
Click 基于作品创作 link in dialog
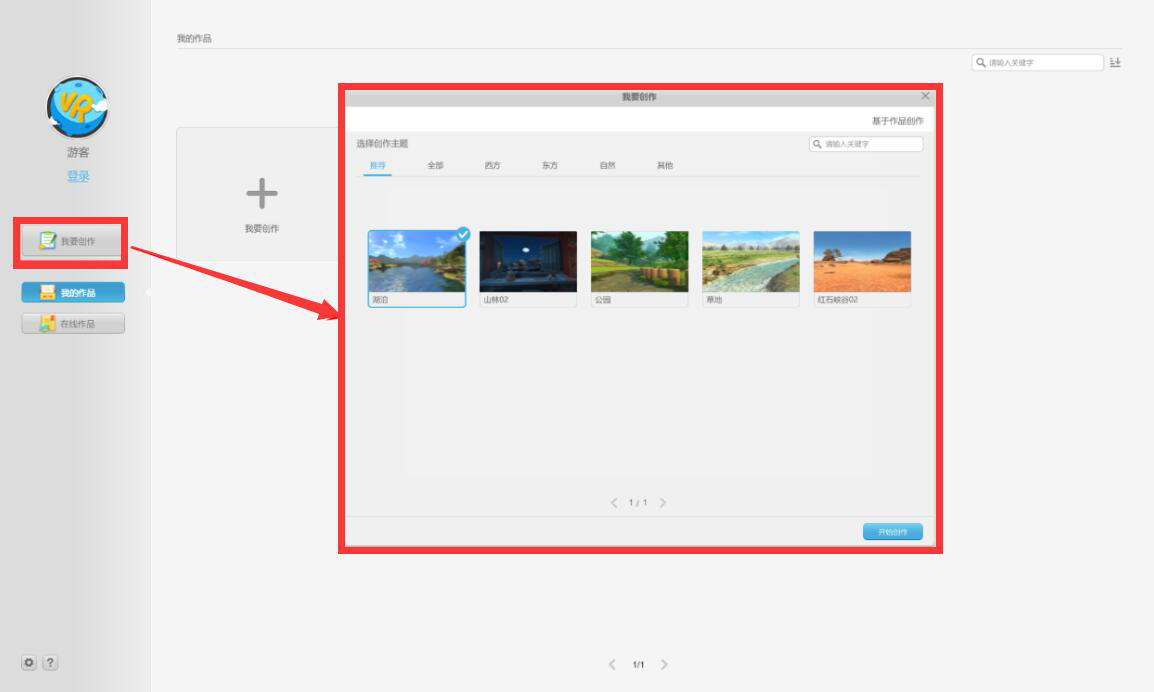coord(897,121)
